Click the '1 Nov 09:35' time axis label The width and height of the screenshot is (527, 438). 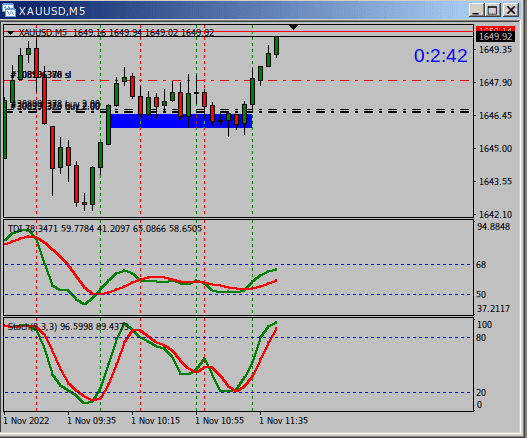pos(91,421)
